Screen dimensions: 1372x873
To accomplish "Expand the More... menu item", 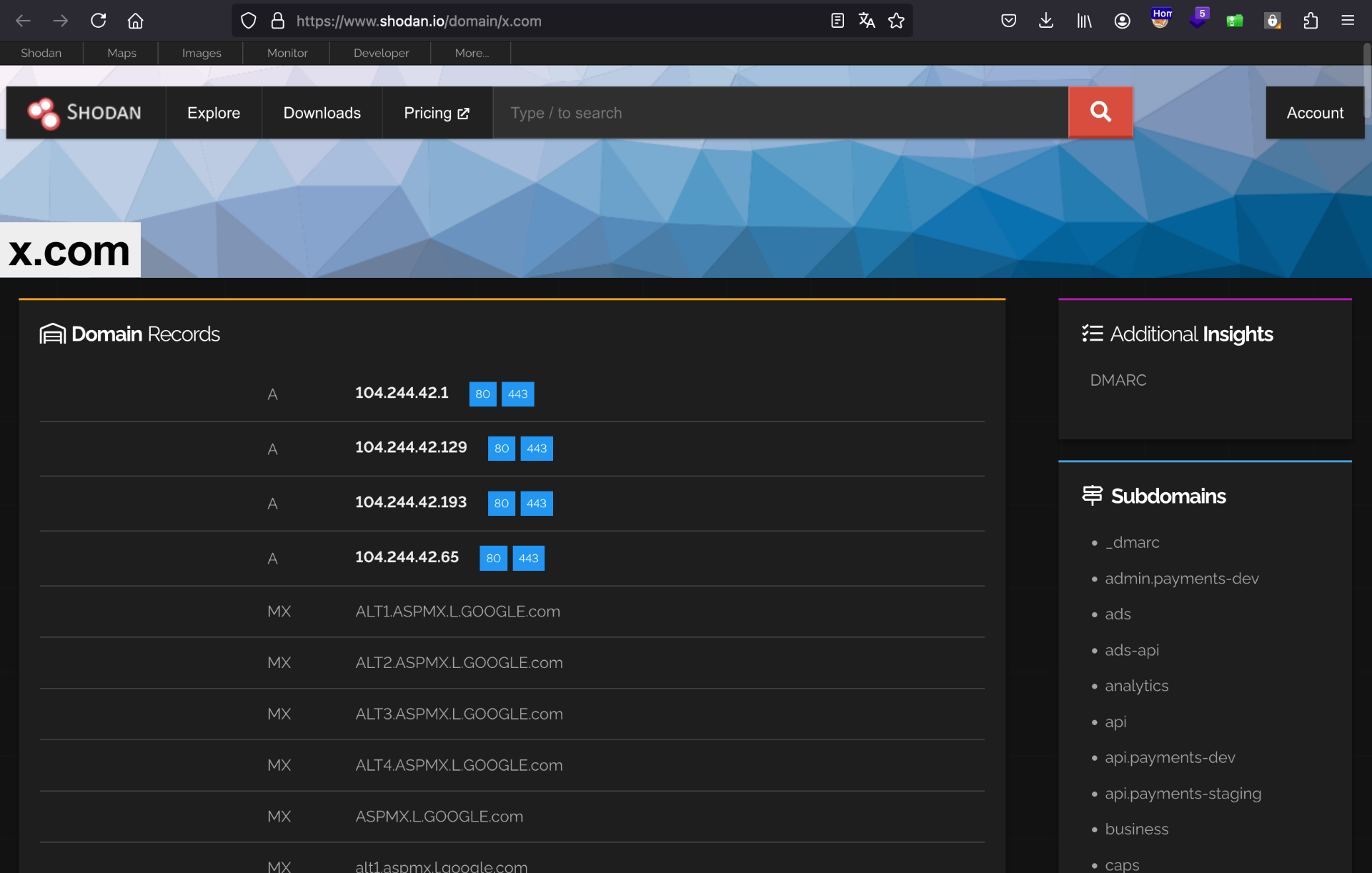I will [472, 53].
